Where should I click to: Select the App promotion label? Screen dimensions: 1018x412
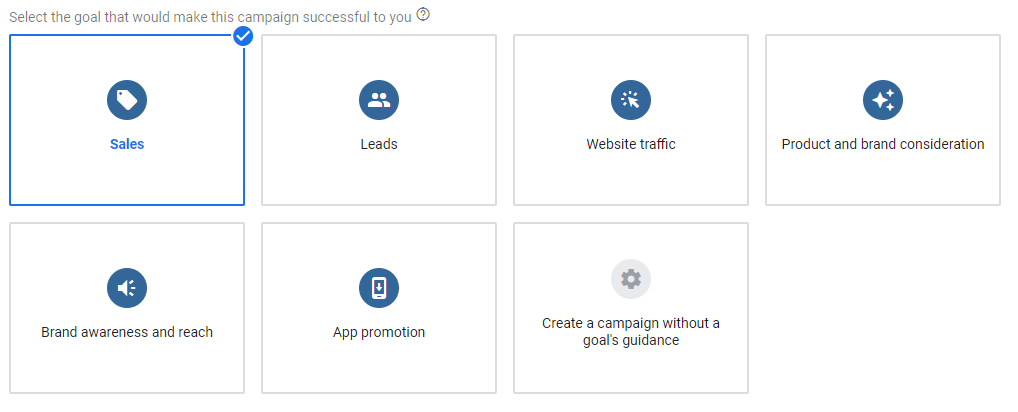pyautogui.click(x=379, y=332)
